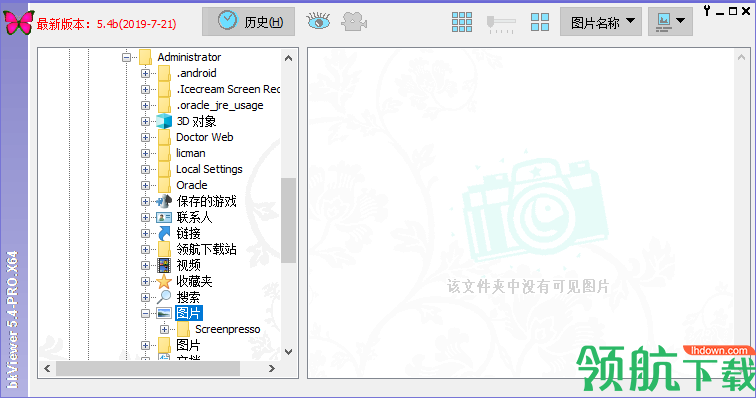Click the latest version 5.4b link
The height and width of the screenshot is (398, 756).
(x=107, y=24)
